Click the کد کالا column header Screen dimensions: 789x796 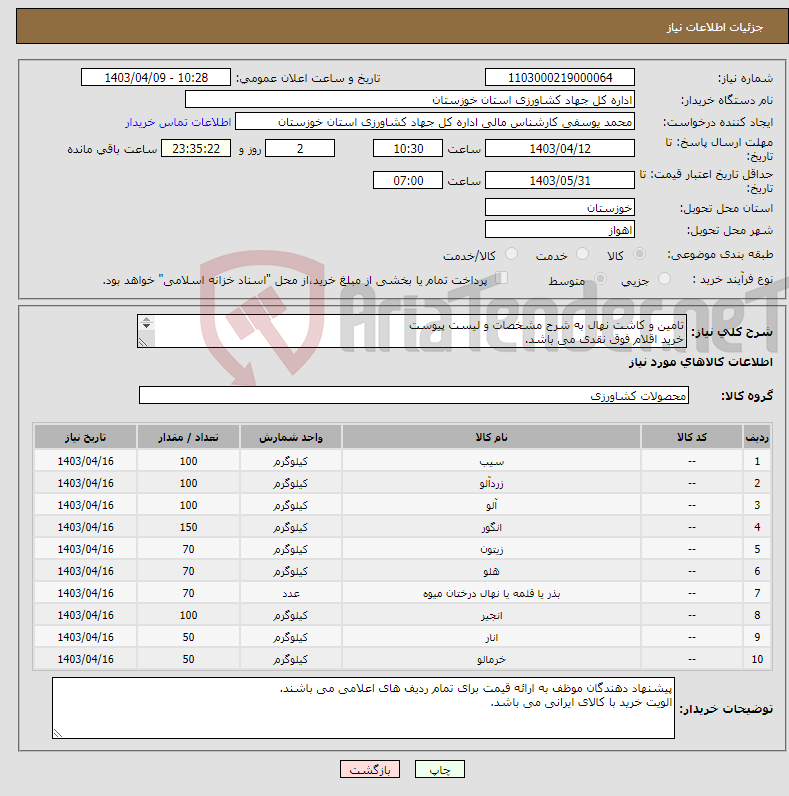(x=692, y=437)
